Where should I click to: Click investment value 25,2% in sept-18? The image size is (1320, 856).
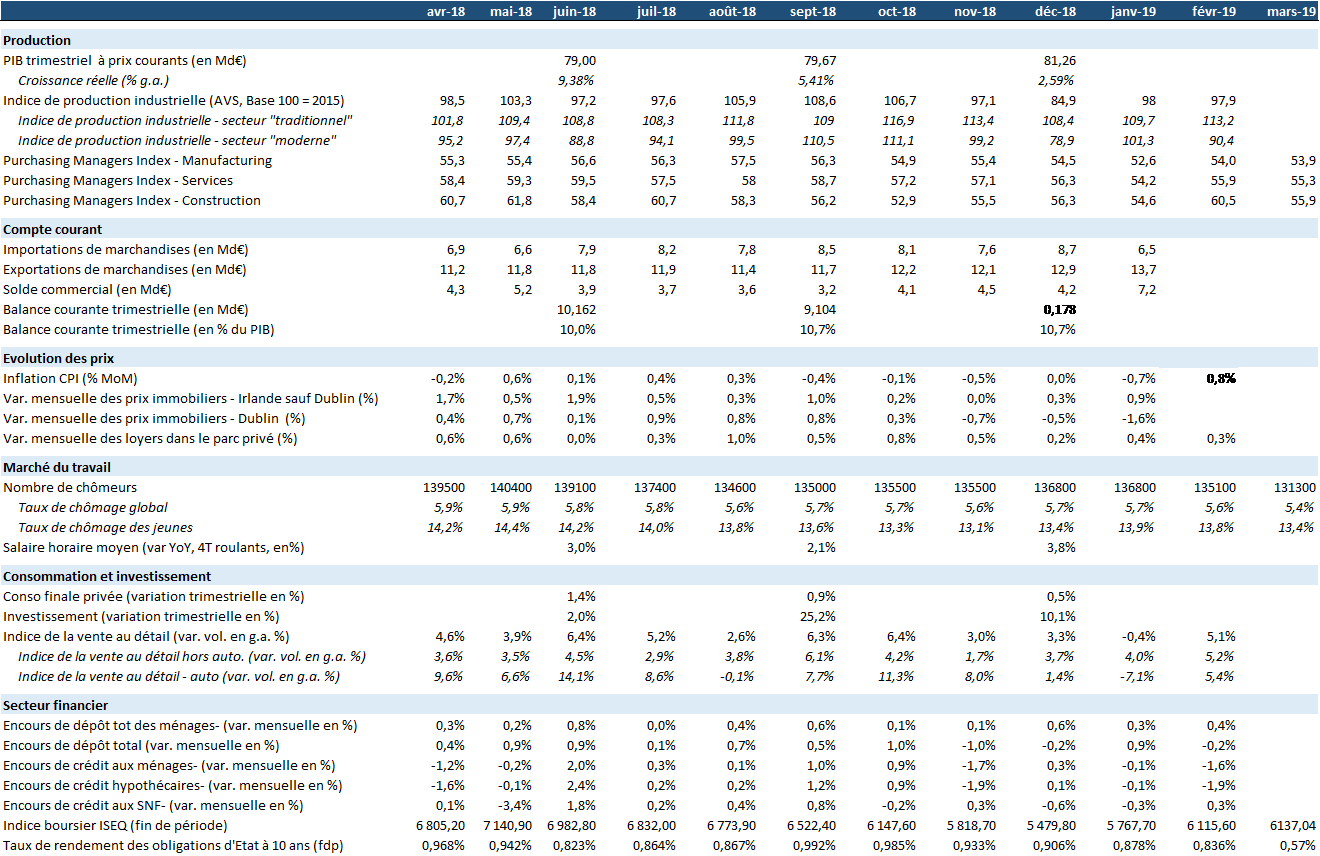coord(816,616)
